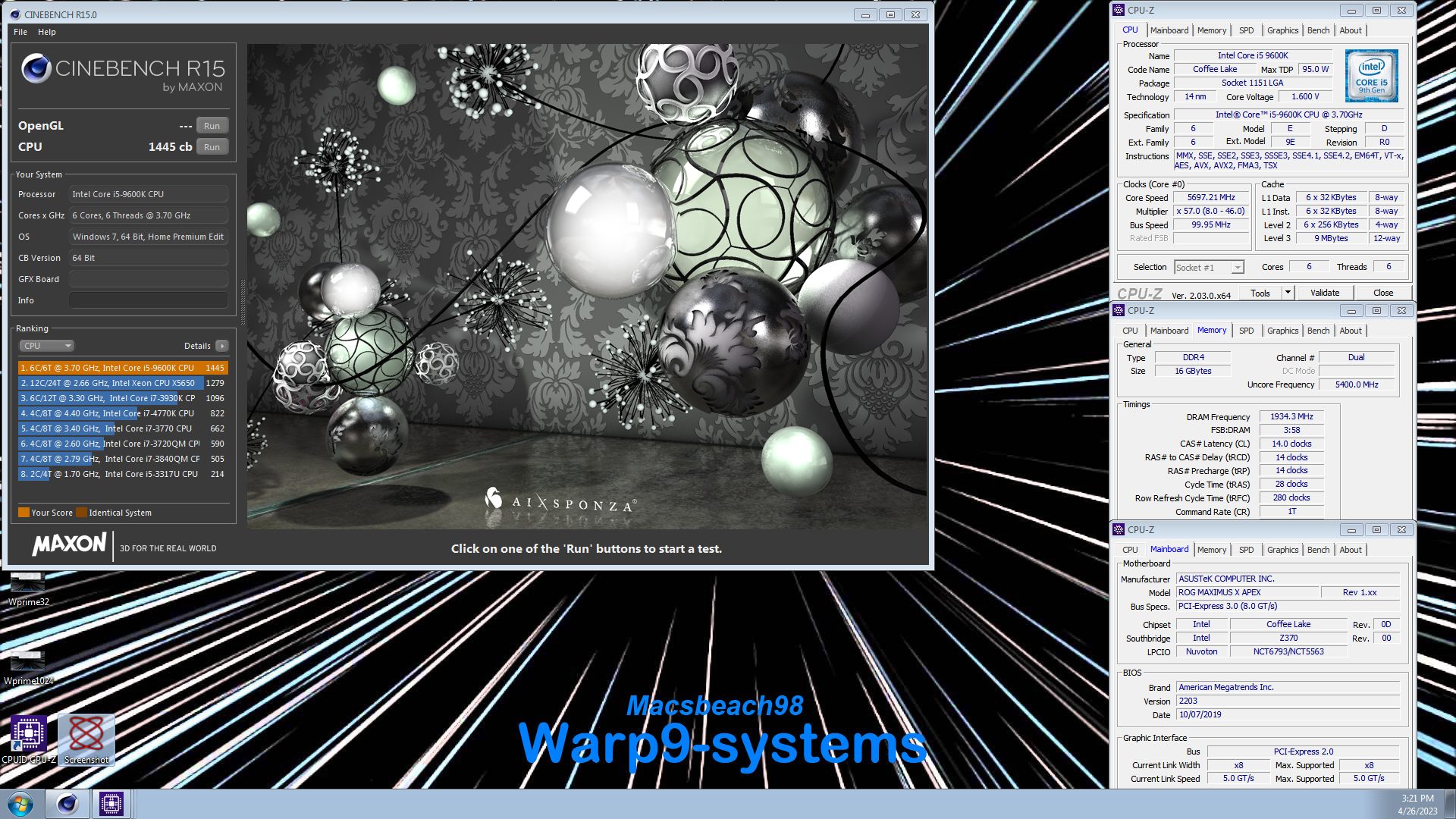Open Graphics tab in bottom CPU-Z window
The image size is (1456, 819).
(x=1283, y=550)
